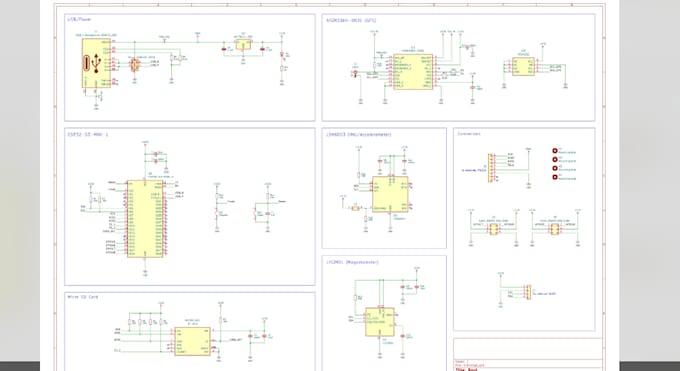Select the magnetometer chip symbol

(379, 322)
